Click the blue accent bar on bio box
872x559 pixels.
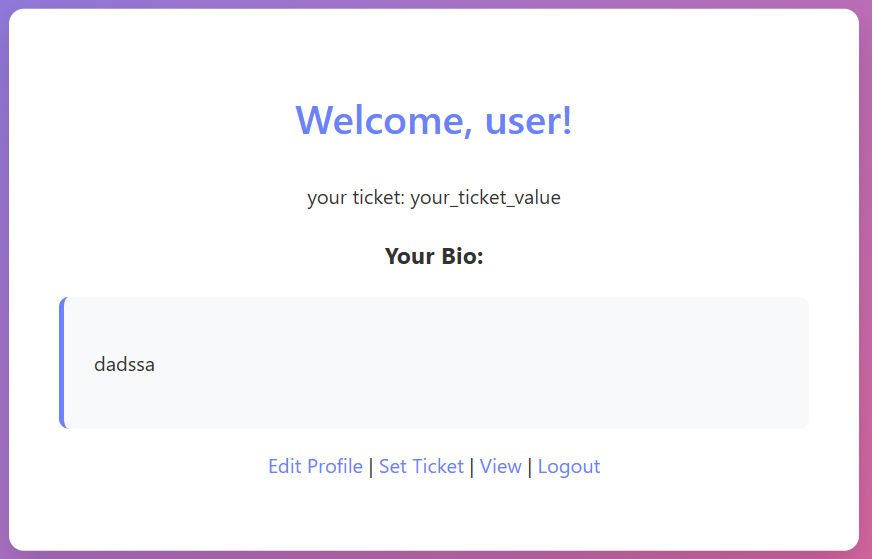62,363
